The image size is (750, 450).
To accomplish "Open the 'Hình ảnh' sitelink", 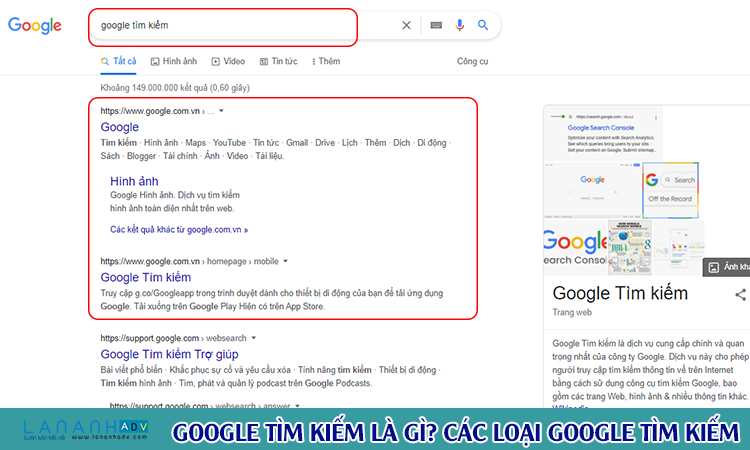I will pos(134,181).
